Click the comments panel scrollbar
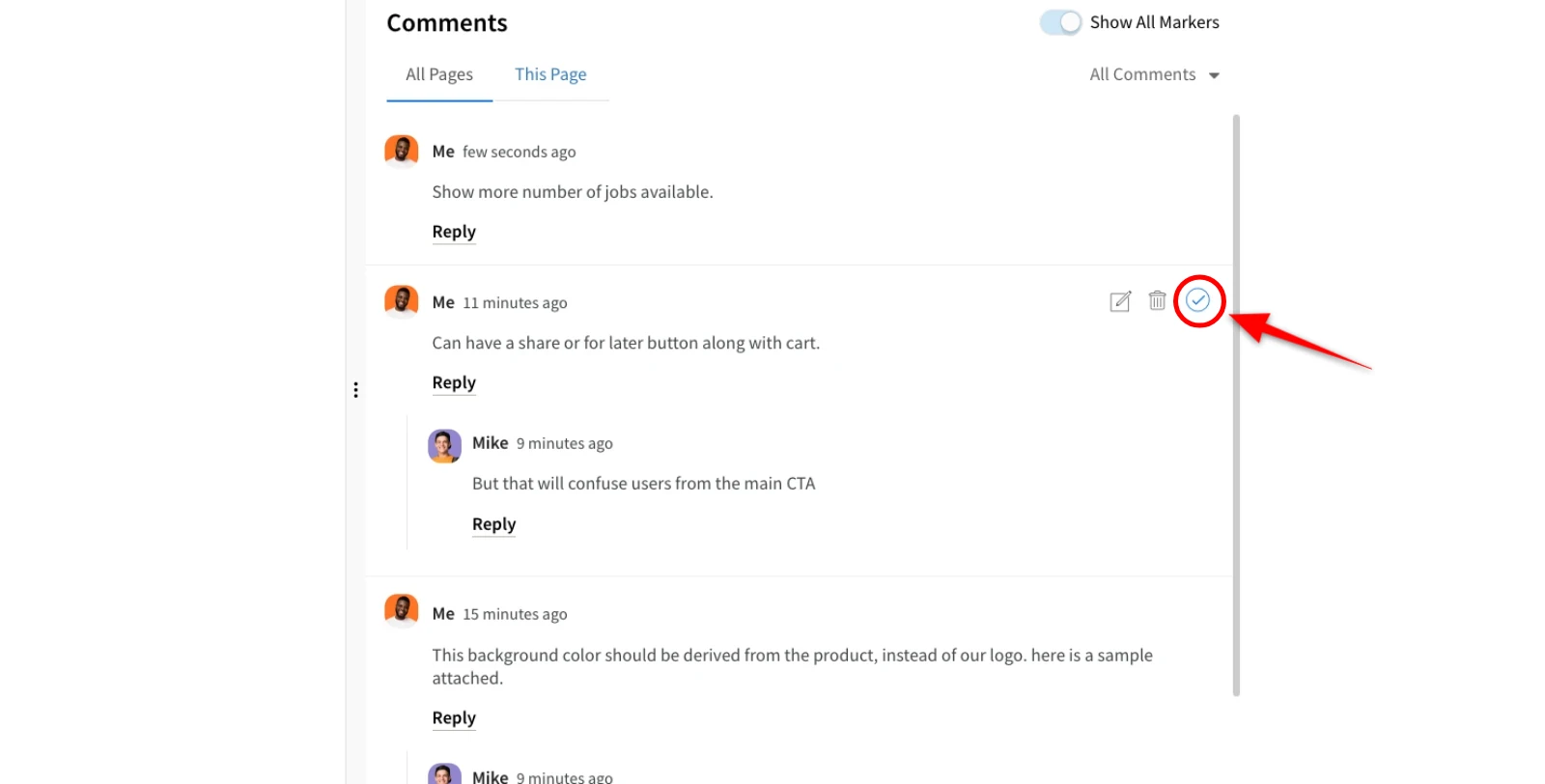The width and height of the screenshot is (1545, 784). tap(1237, 406)
